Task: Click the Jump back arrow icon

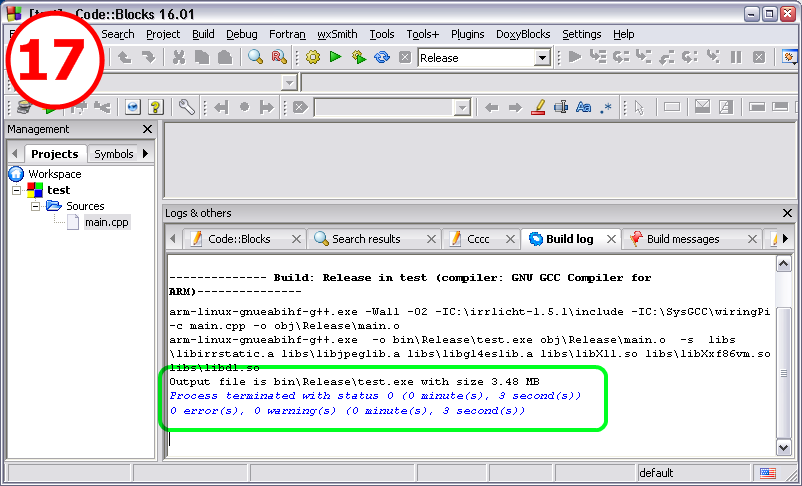Action: [221, 107]
